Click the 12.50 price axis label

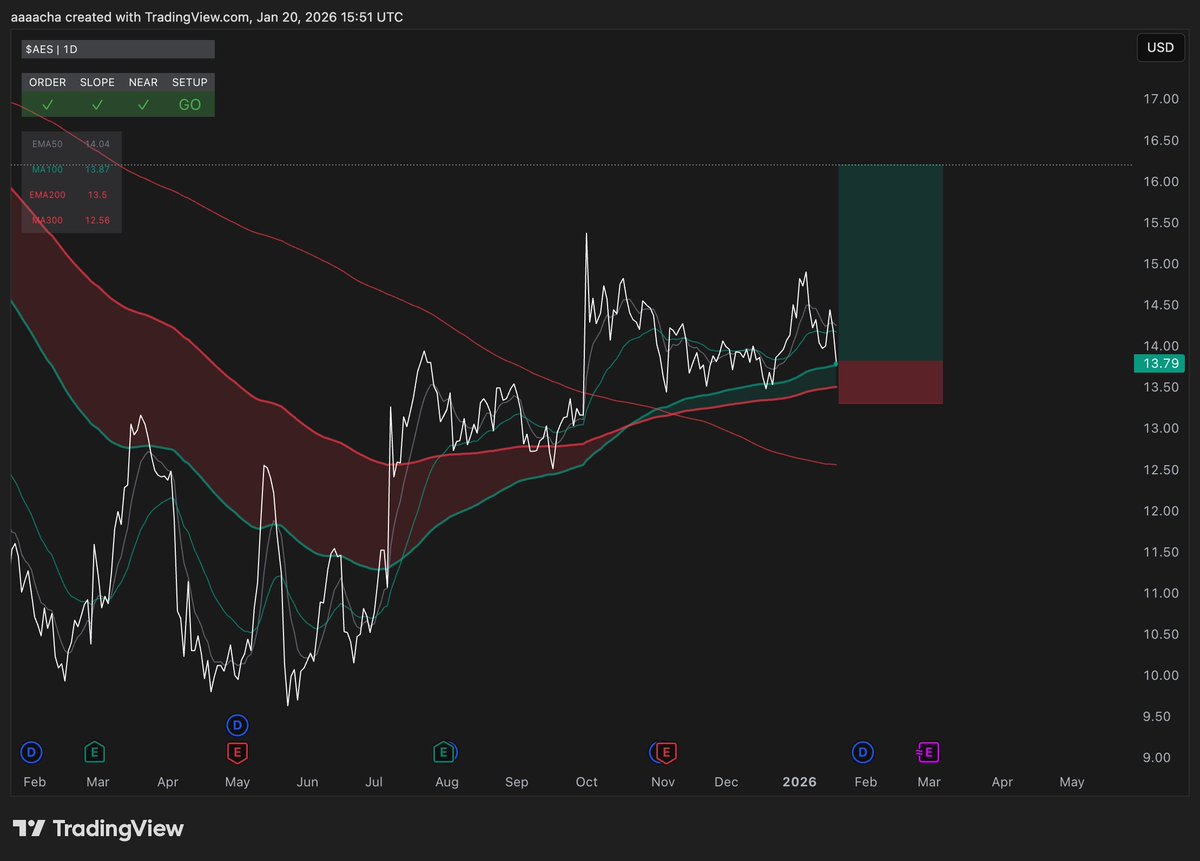pyautogui.click(x=1161, y=470)
